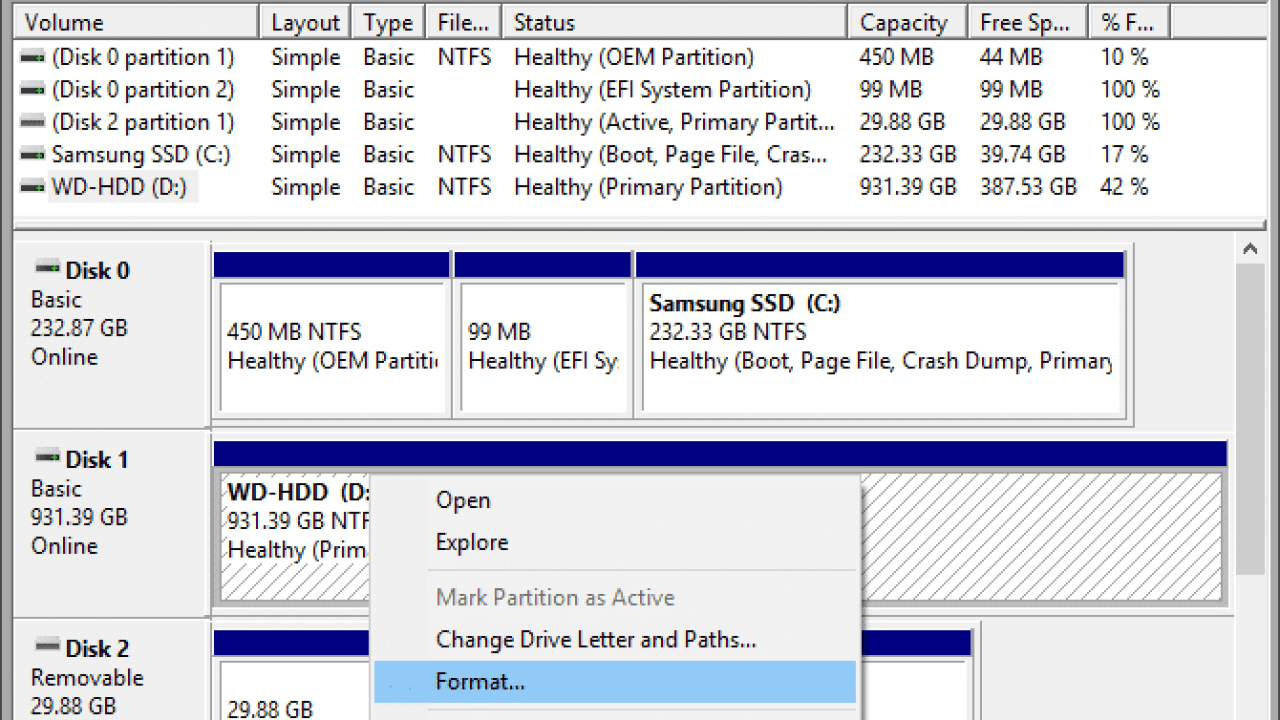Screen dimensions: 1280x720
Task: Click the % Free column header
Action: point(1130,22)
